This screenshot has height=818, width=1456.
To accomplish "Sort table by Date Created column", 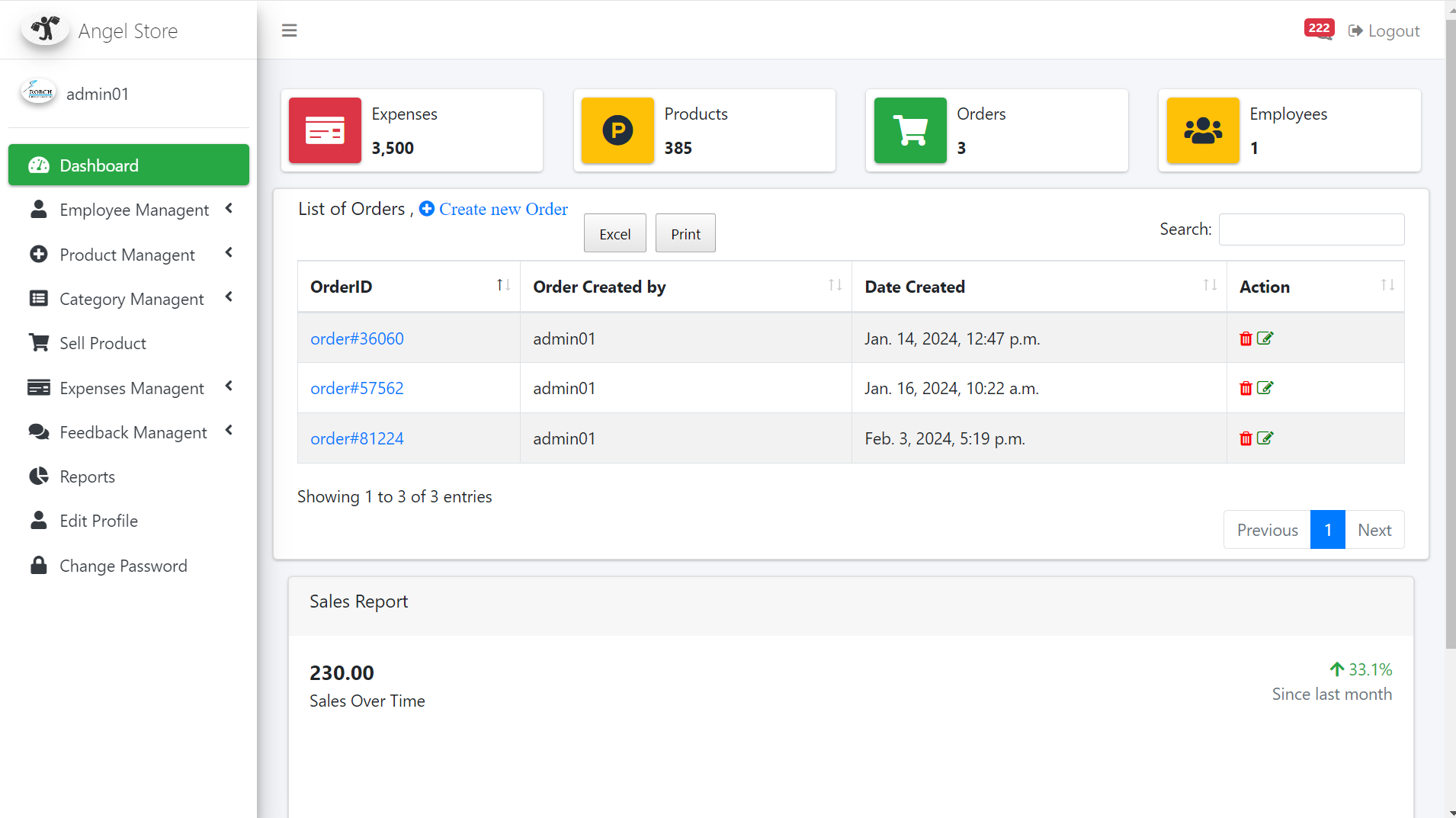I will tap(1039, 287).
